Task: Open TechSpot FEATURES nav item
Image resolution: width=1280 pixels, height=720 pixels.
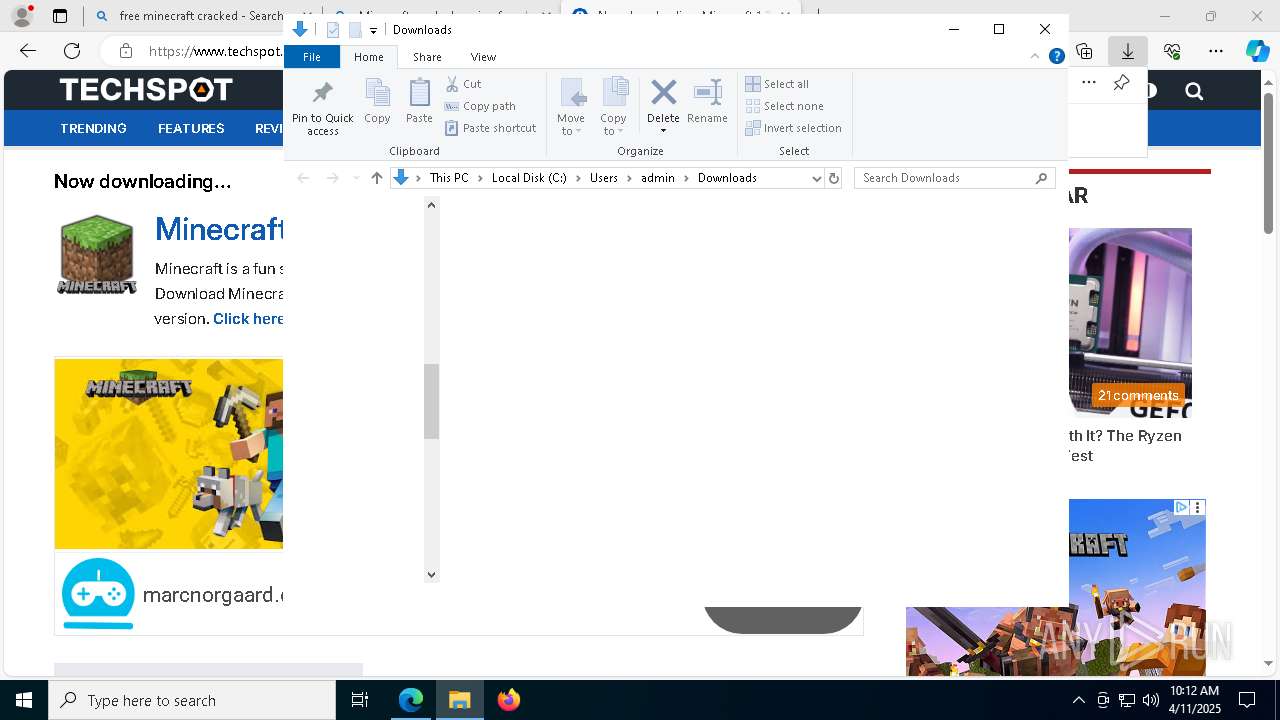Action: [191, 128]
